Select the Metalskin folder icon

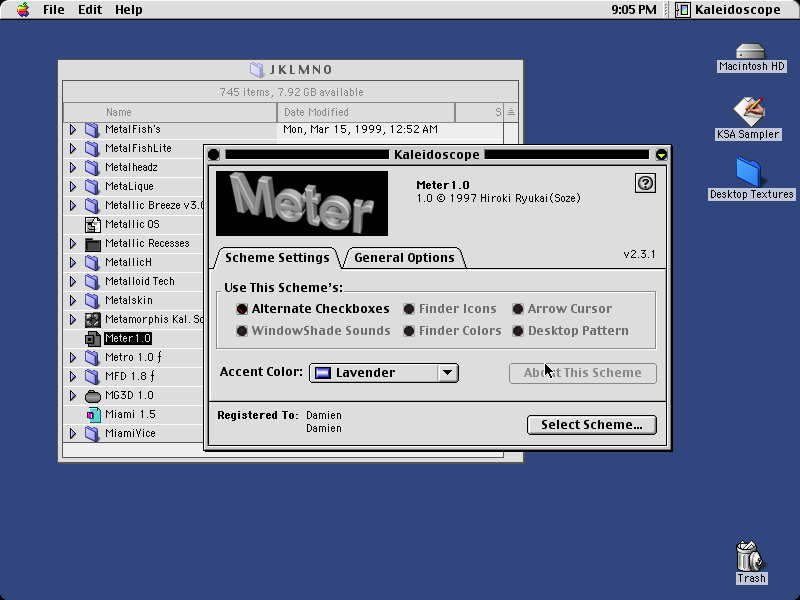click(92, 301)
